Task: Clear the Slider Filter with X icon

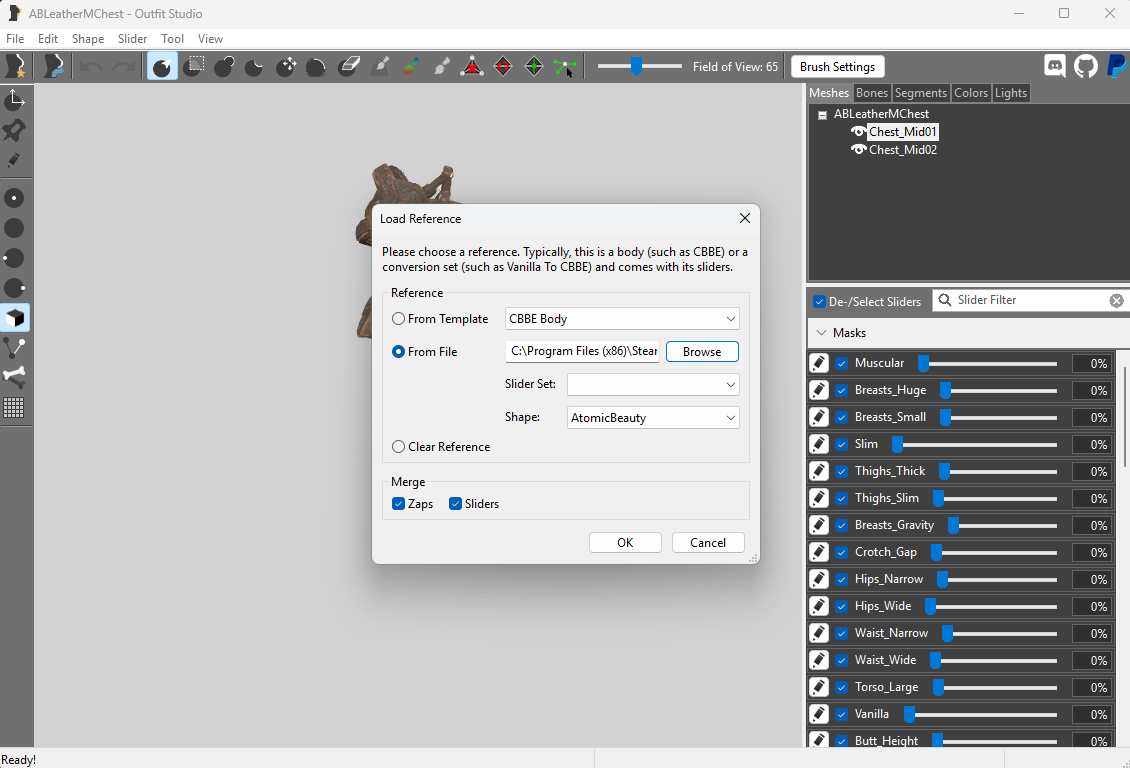Action: coord(1116,300)
